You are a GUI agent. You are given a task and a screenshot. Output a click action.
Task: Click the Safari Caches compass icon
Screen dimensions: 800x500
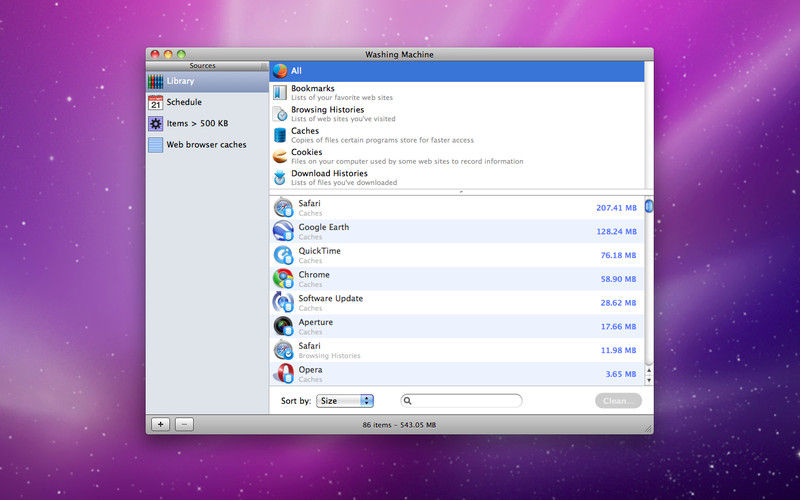[283, 208]
